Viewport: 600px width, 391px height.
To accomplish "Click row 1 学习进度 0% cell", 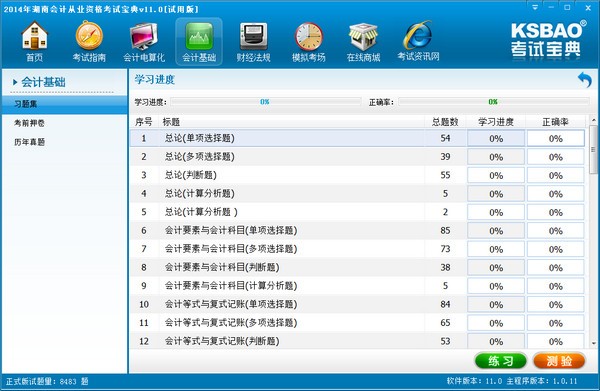I will point(496,138).
